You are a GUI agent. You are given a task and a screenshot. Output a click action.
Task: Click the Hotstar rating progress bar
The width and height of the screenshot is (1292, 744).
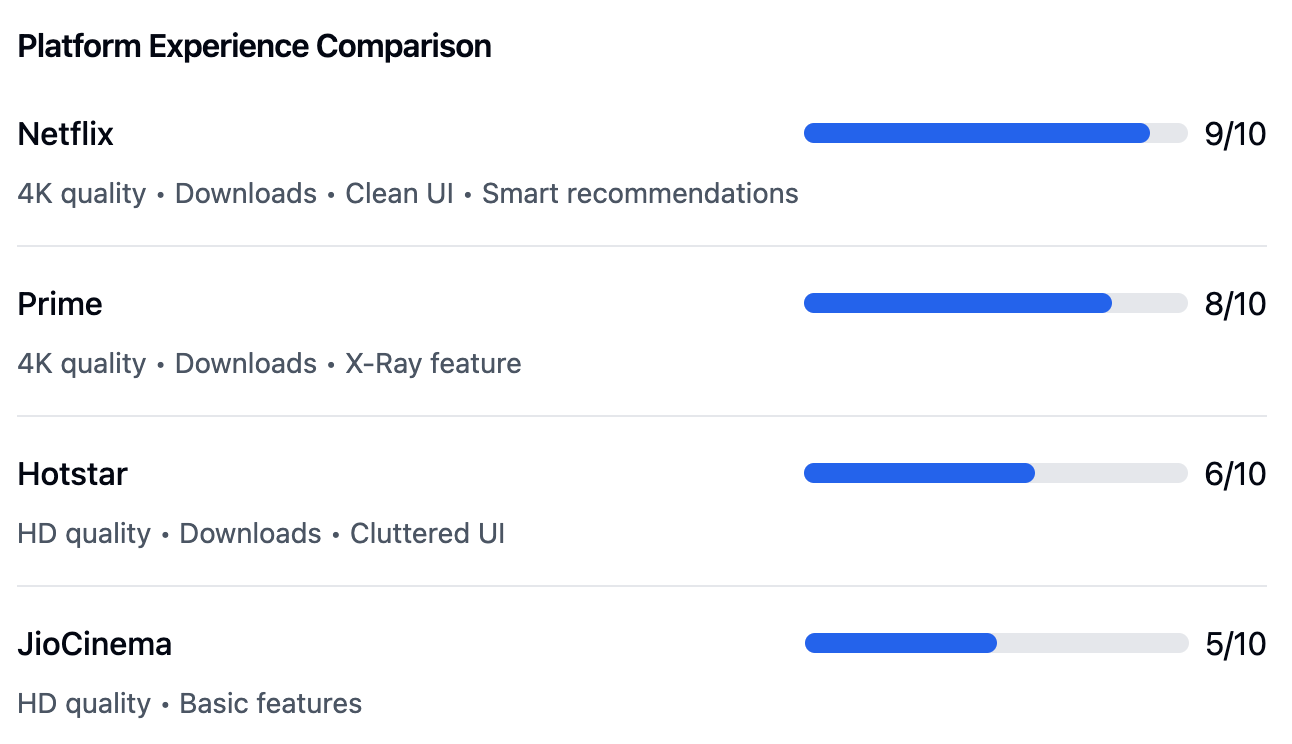click(995, 473)
